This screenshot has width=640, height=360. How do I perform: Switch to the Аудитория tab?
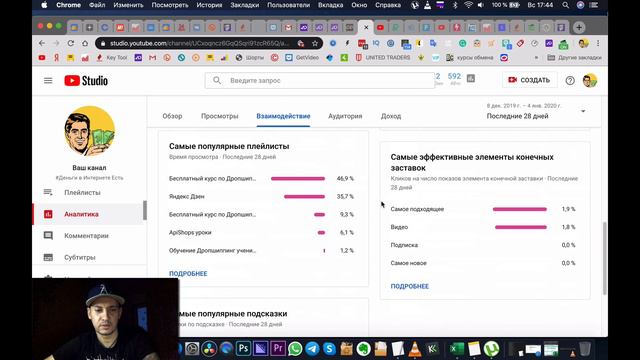[345, 116]
